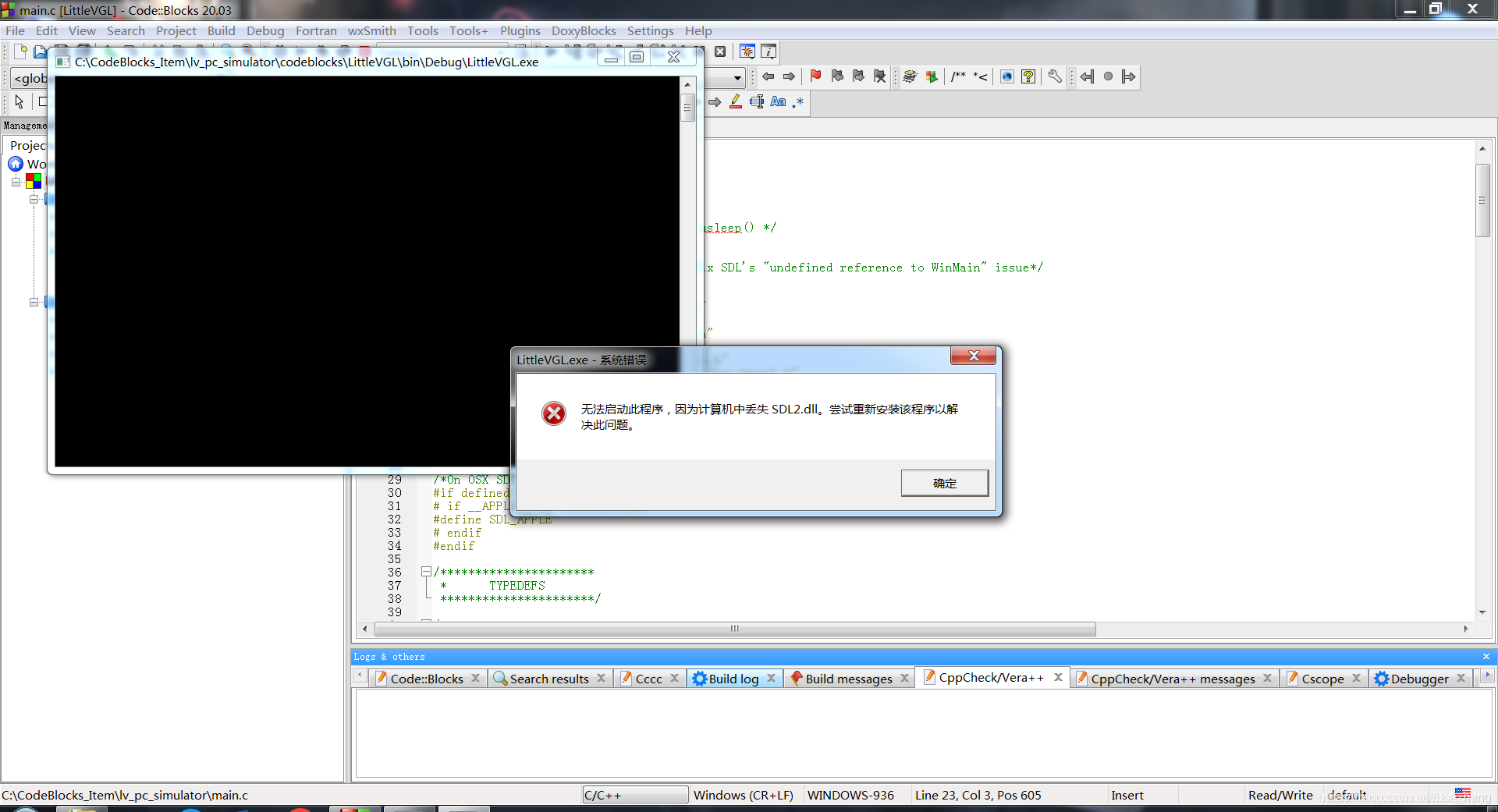Close the LittleVGL.exe error dialog
The width and height of the screenshot is (1498, 812).
click(x=973, y=356)
